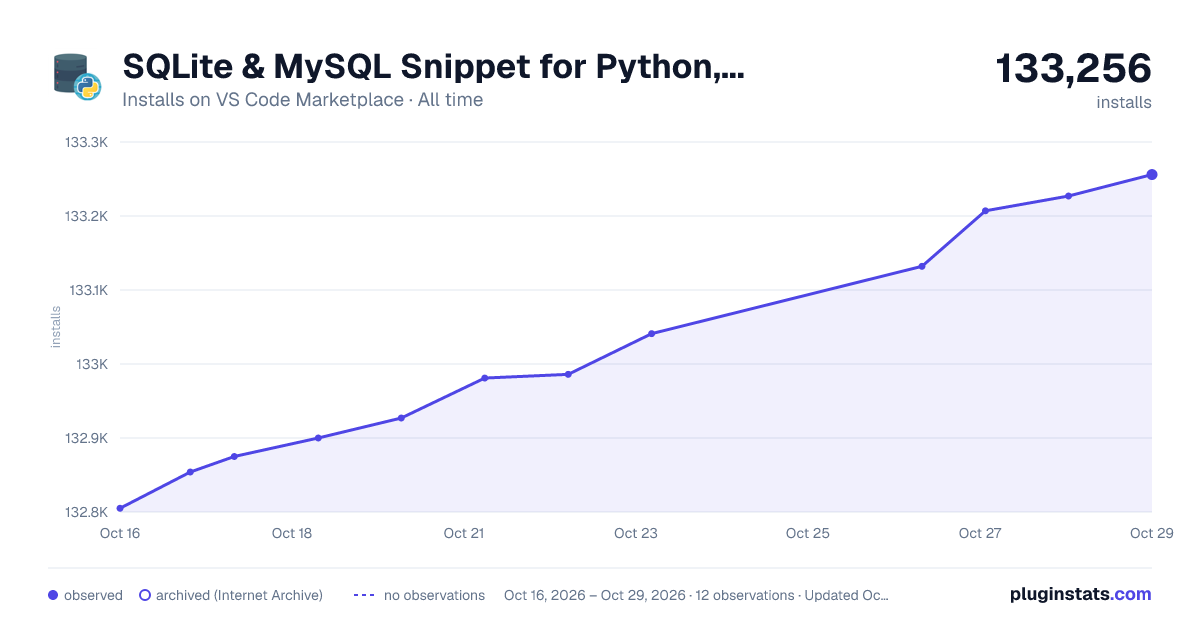1200x630 pixels.
Task: Click the pluginstats.com link
Action: pos(1081,594)
